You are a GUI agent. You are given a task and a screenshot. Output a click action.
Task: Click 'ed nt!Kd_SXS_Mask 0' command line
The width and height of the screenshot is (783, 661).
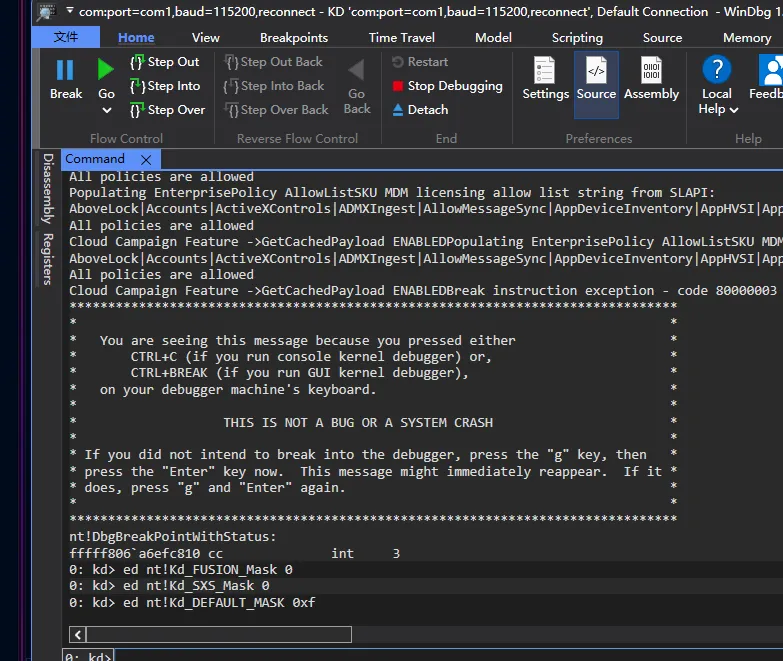[x=196, y=586]
